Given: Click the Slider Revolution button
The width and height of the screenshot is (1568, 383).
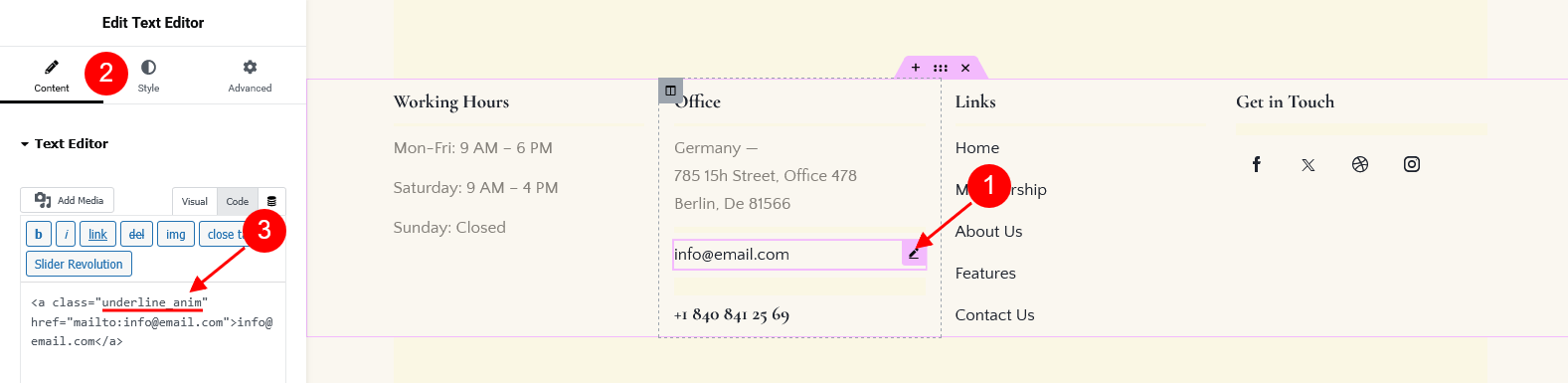Looking at the screenshot, I should point(79,264).
